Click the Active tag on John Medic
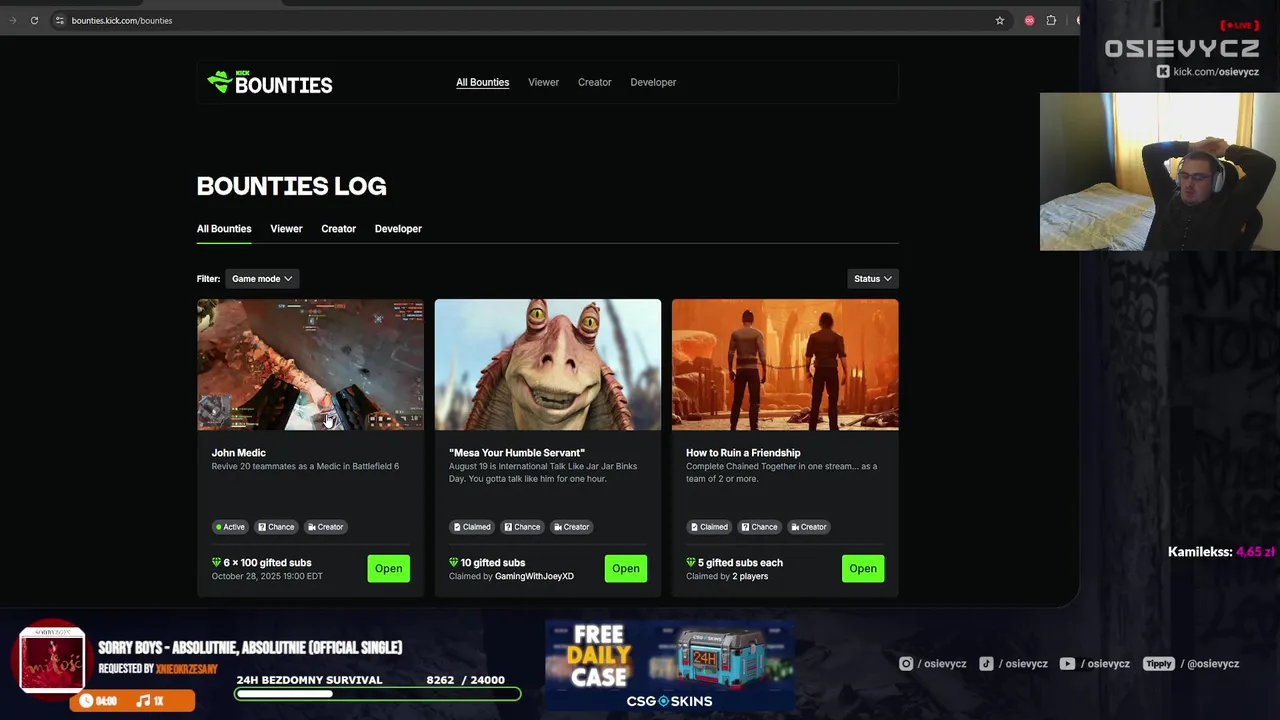This screenshot has width=1280, height=720. point(230,527)
